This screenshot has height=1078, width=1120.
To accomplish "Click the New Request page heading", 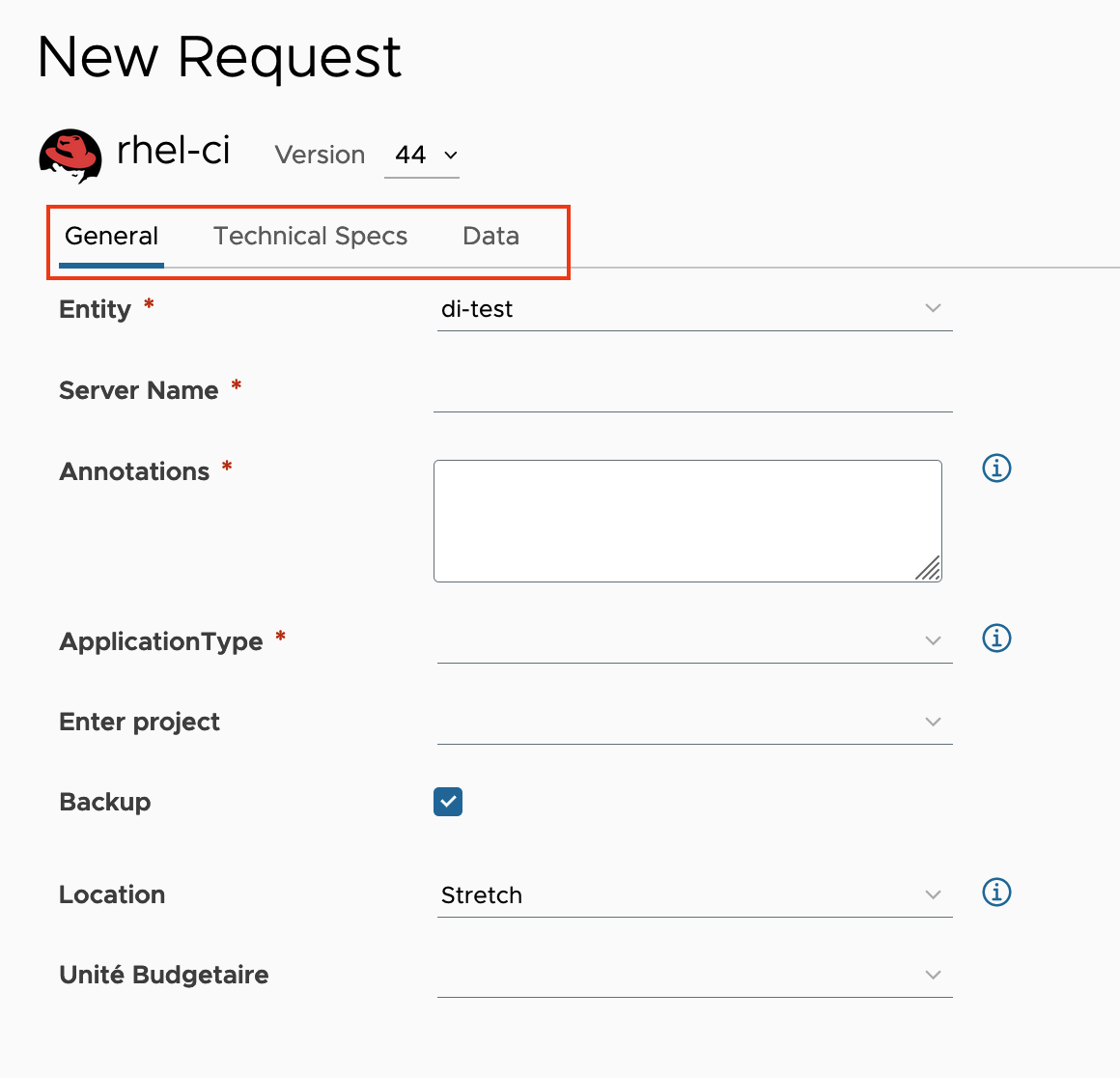I will pos(219,57).
